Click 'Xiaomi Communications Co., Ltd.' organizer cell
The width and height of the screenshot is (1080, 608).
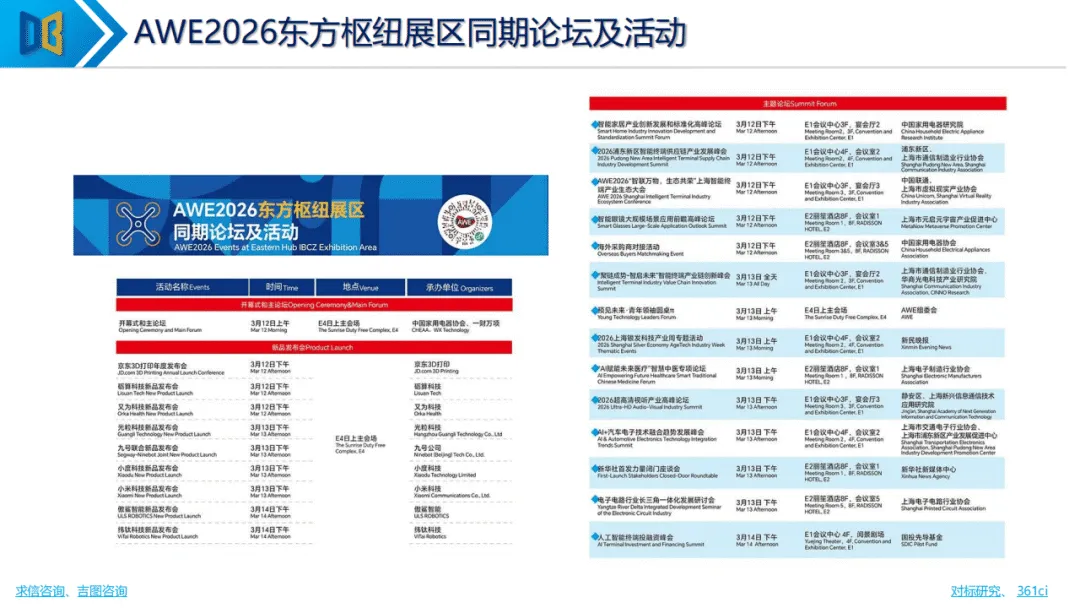[452, 492]
